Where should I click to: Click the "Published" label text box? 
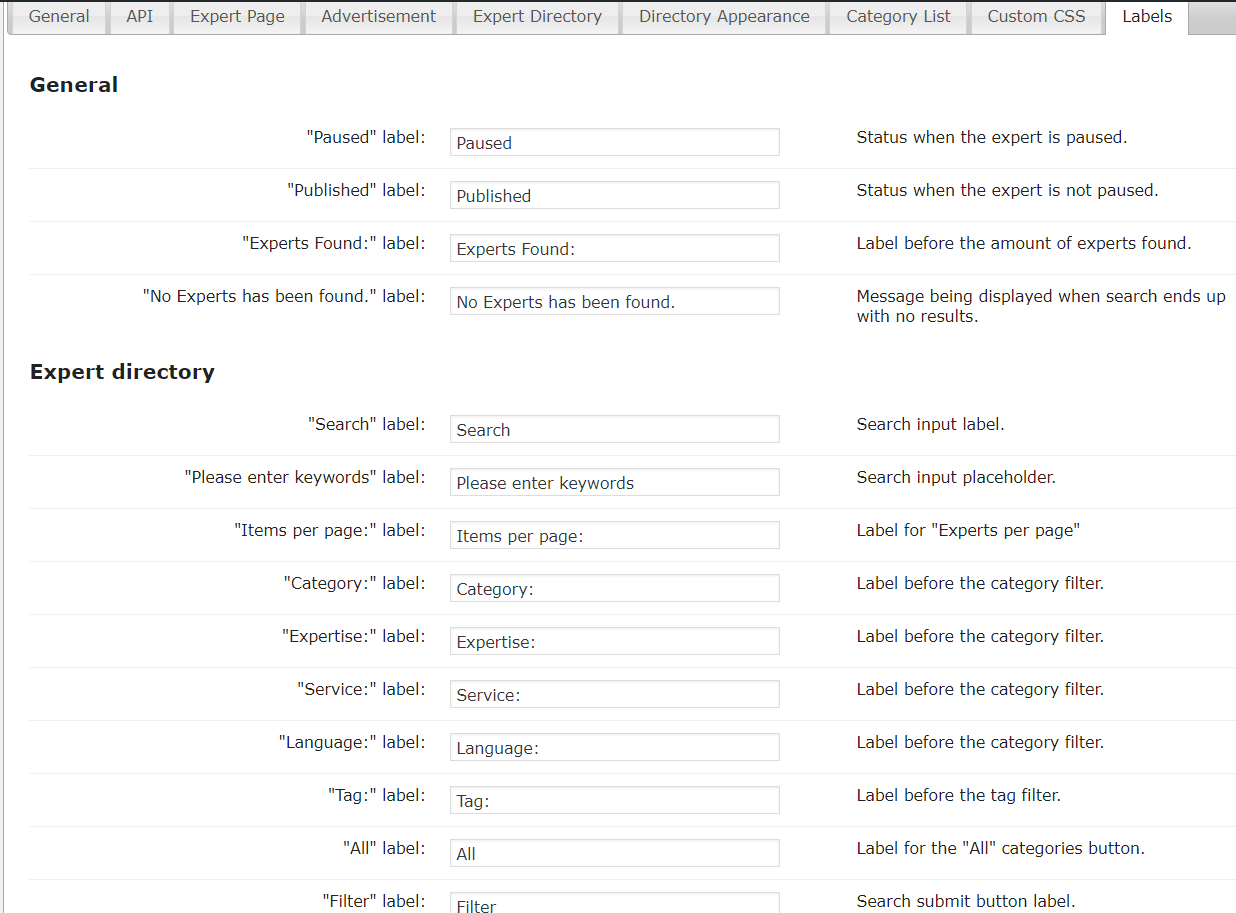614,195
